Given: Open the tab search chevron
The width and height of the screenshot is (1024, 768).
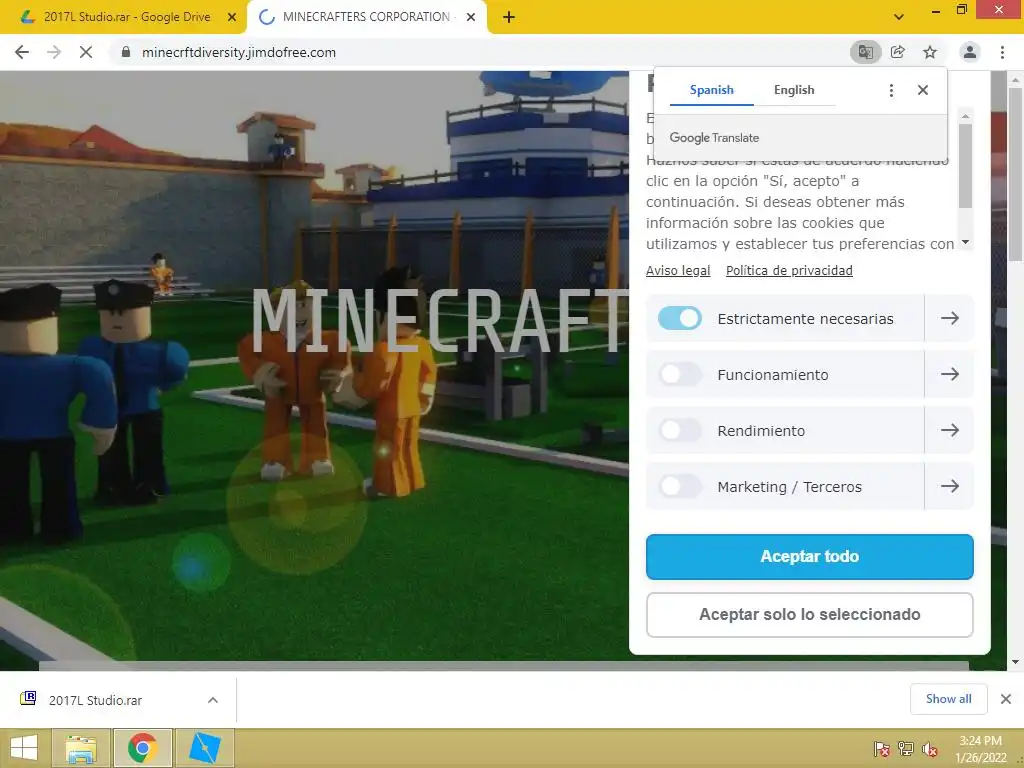Looking at the screenshot, I should (x=899, y=17).
